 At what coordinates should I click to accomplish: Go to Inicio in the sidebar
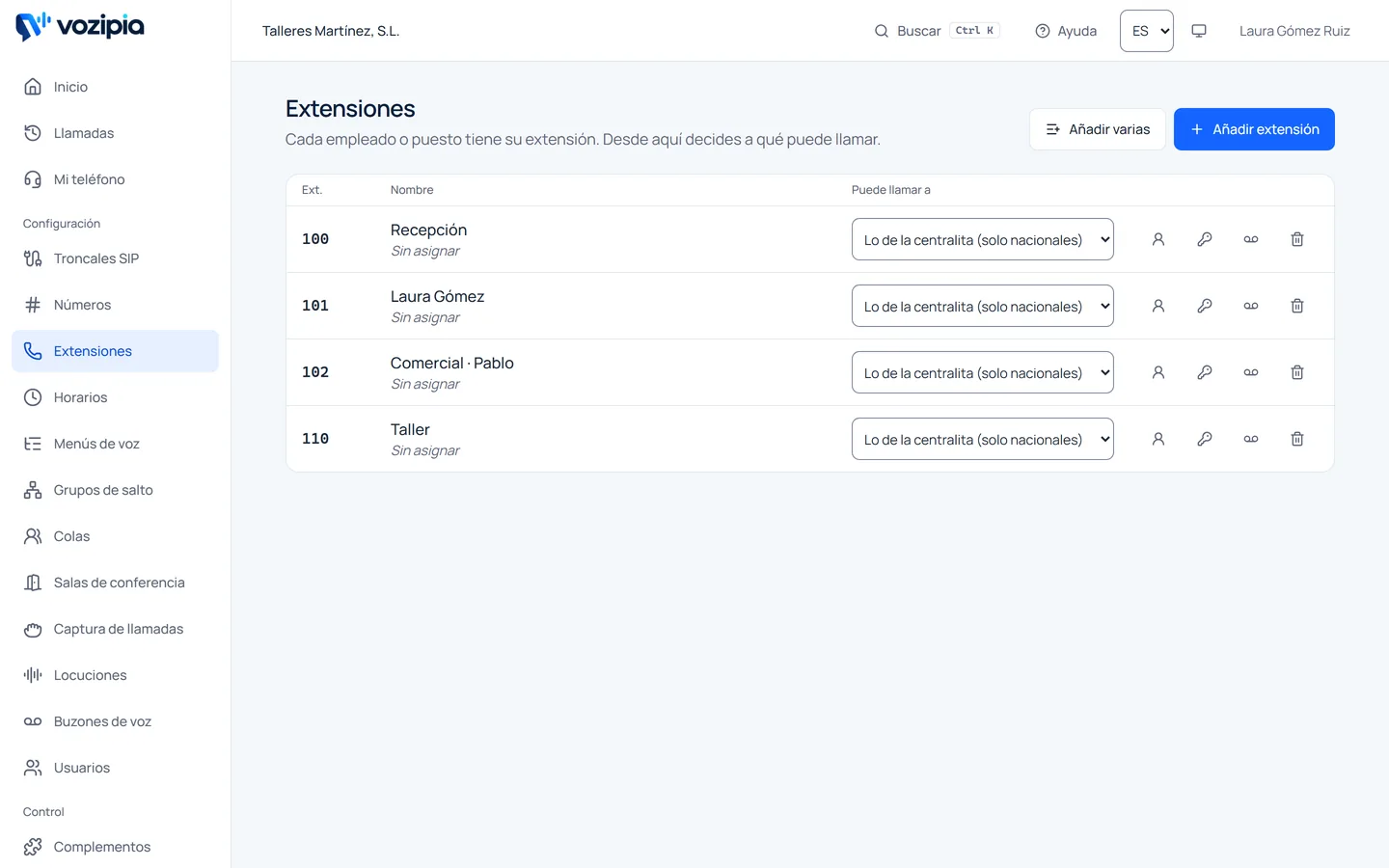pyautogui.click(x=115, y=87)
